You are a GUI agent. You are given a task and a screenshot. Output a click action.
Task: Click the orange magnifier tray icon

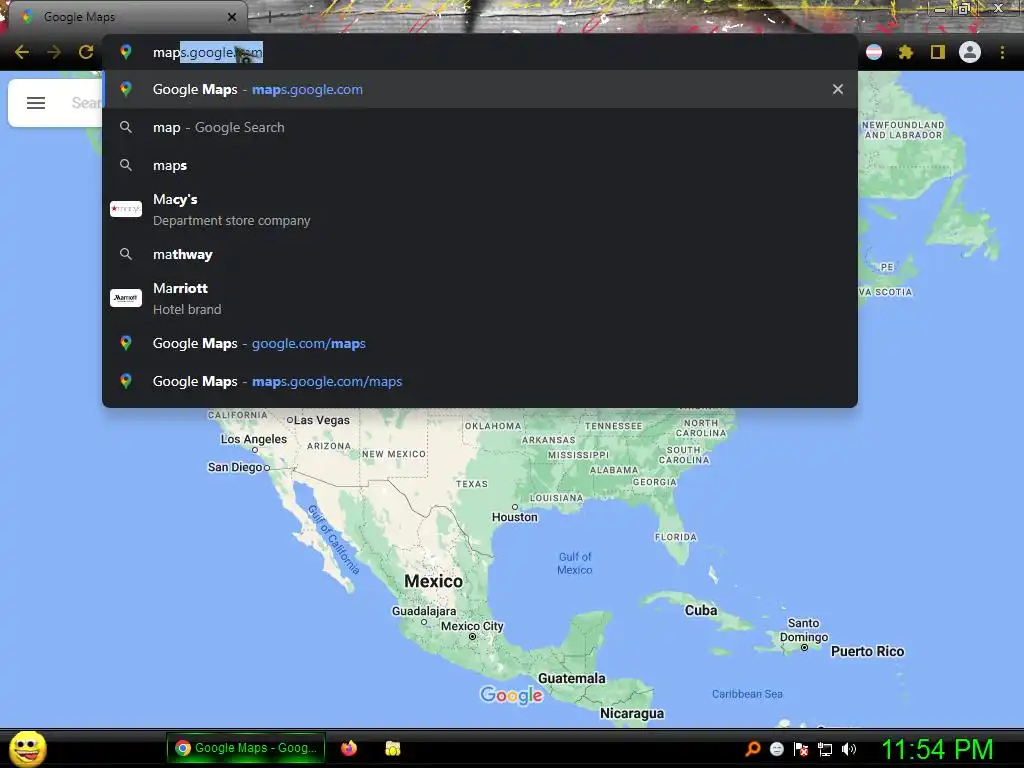(x=752, y=749)
